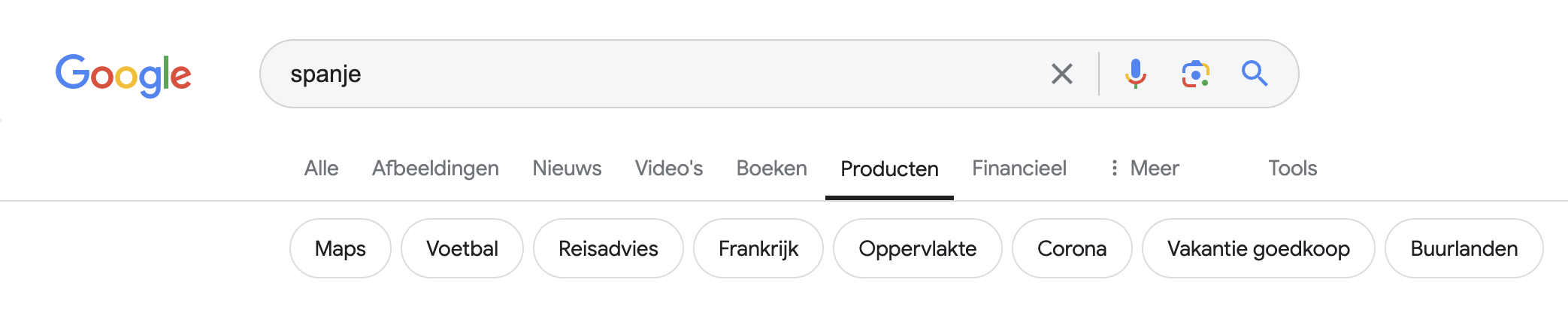
Task: Apply the Voetbal suggestion chip
Action: (462, 248)
